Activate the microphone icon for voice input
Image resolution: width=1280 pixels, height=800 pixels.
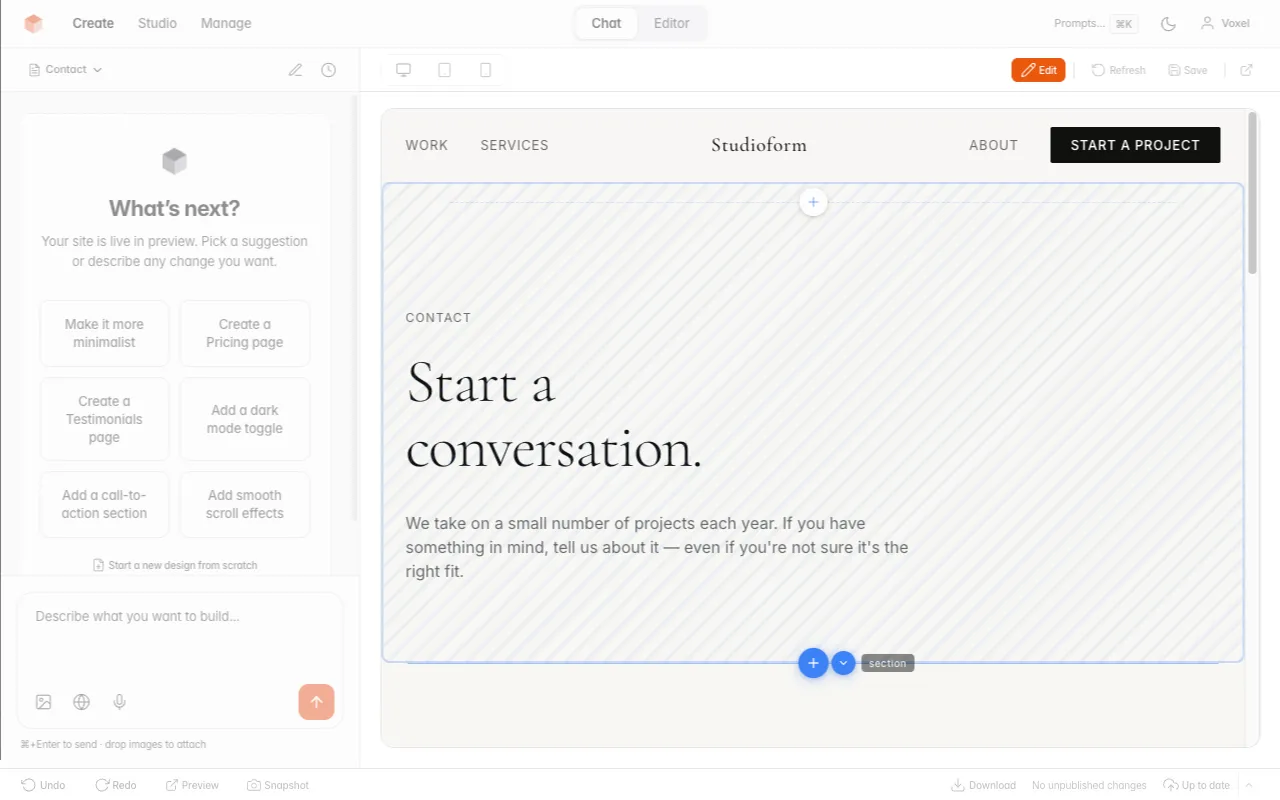pyautogui.click(x=119, y=701)
